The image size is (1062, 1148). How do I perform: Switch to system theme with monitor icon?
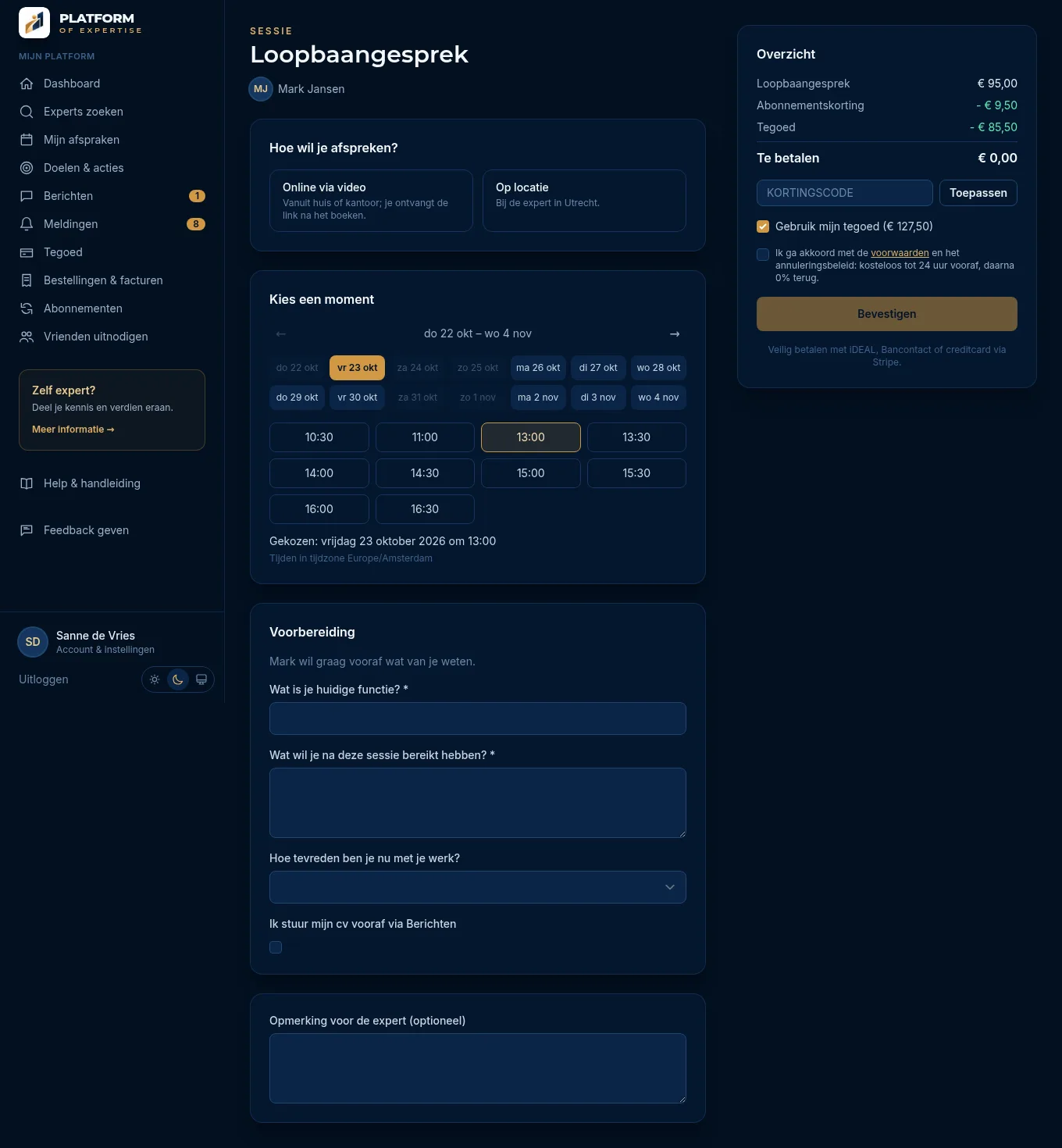pos(201,679)
